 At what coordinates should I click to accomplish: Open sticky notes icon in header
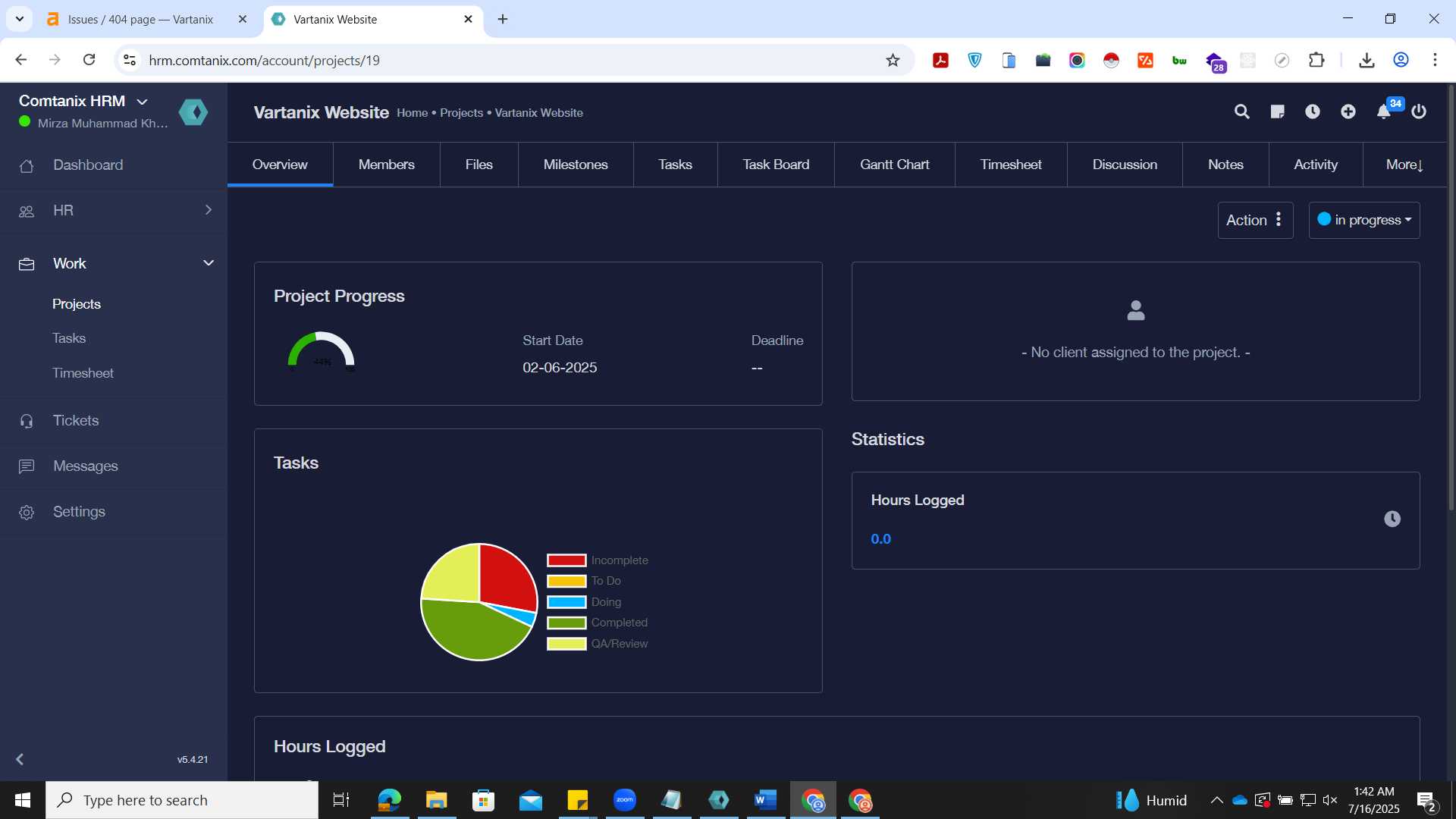click(1277, 112)
